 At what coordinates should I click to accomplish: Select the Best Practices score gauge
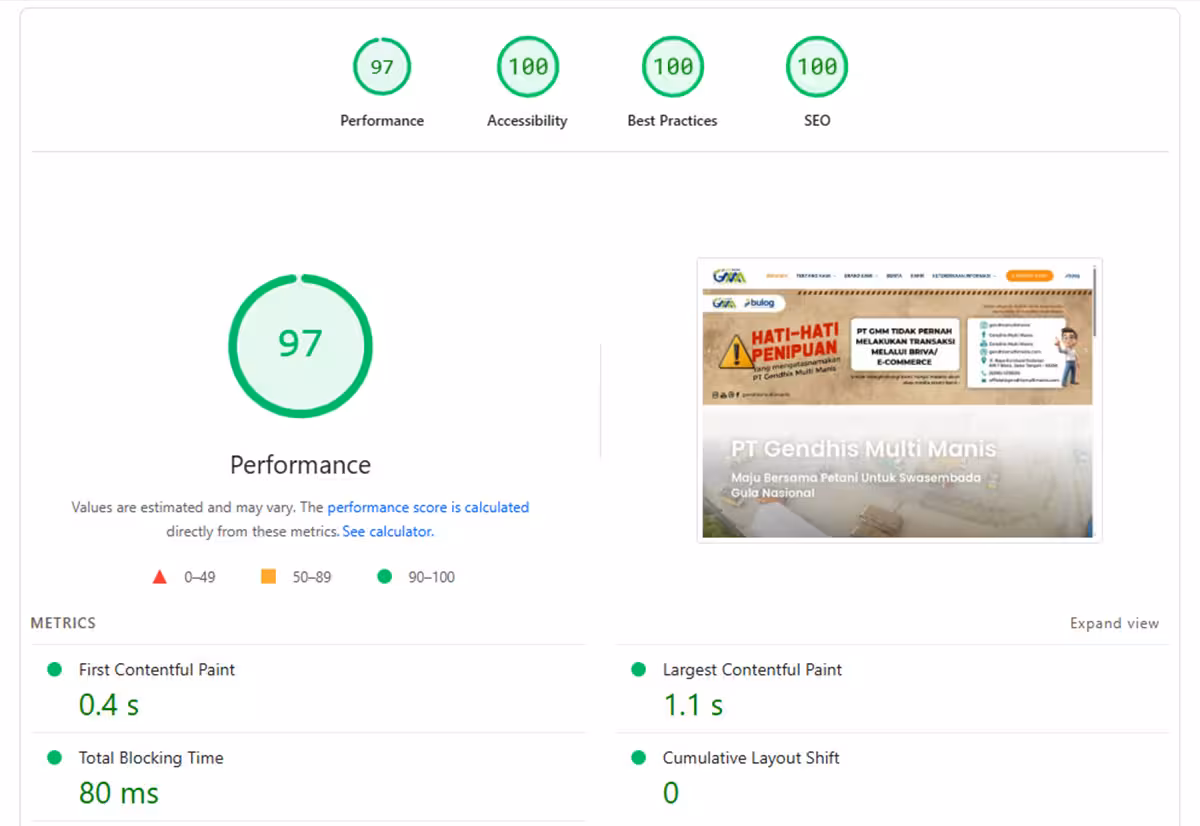[x=672, y=67]
